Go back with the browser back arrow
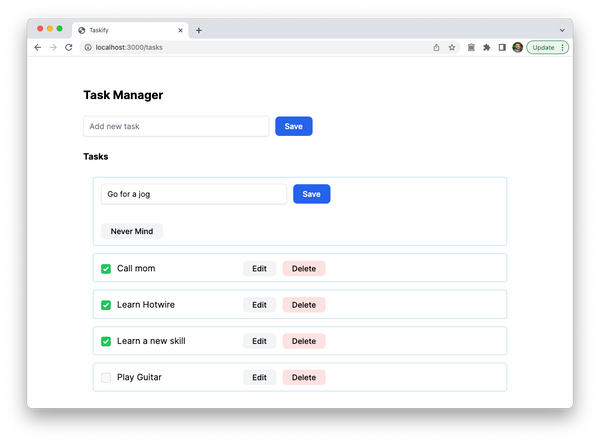Image resolution: width=600 pixels, height=444 pixels. pyautogui.click(x=38, y=47)
